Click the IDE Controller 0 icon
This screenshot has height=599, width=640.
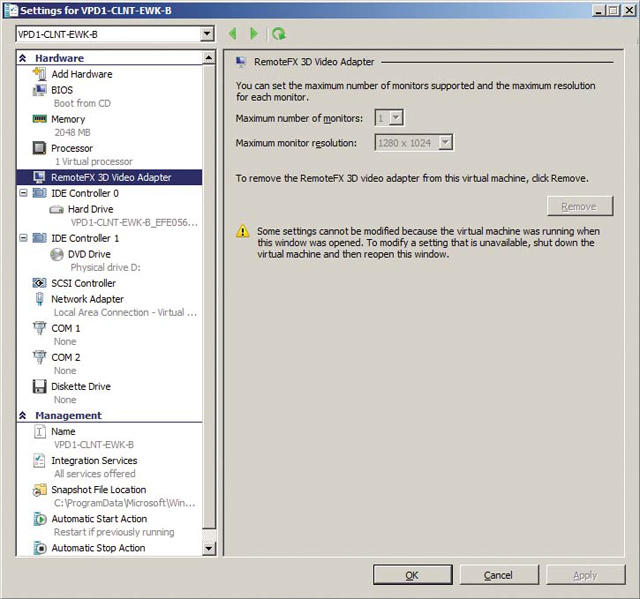(40, 193)
